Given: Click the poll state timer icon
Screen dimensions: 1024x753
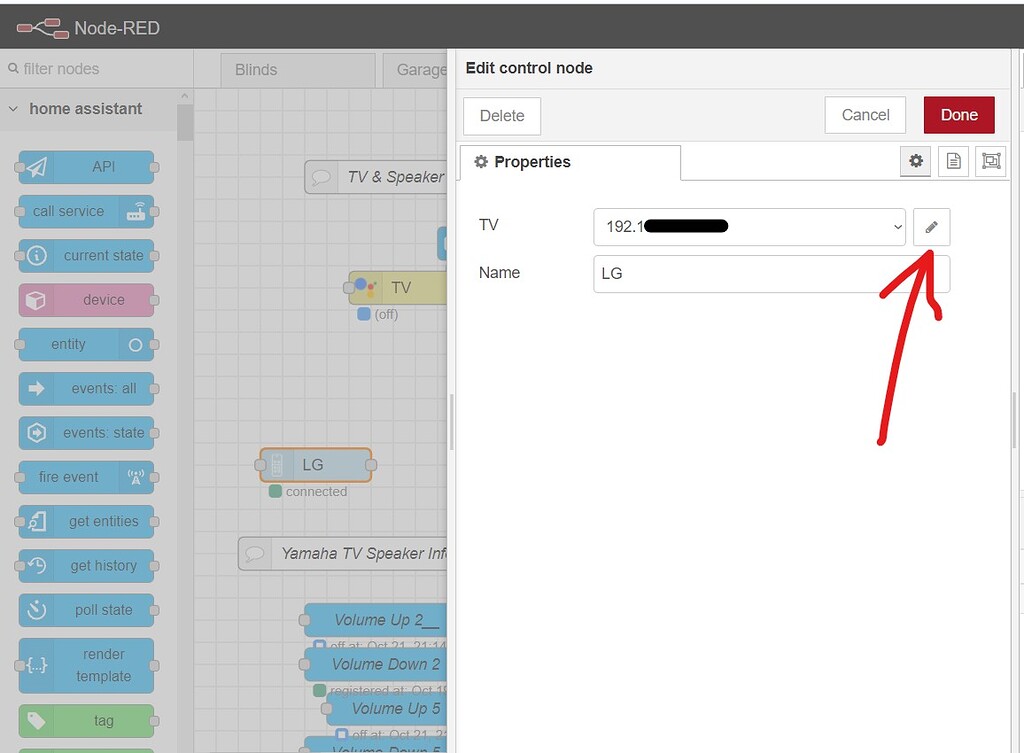Looking at the screenshot, I should [37, 609].
